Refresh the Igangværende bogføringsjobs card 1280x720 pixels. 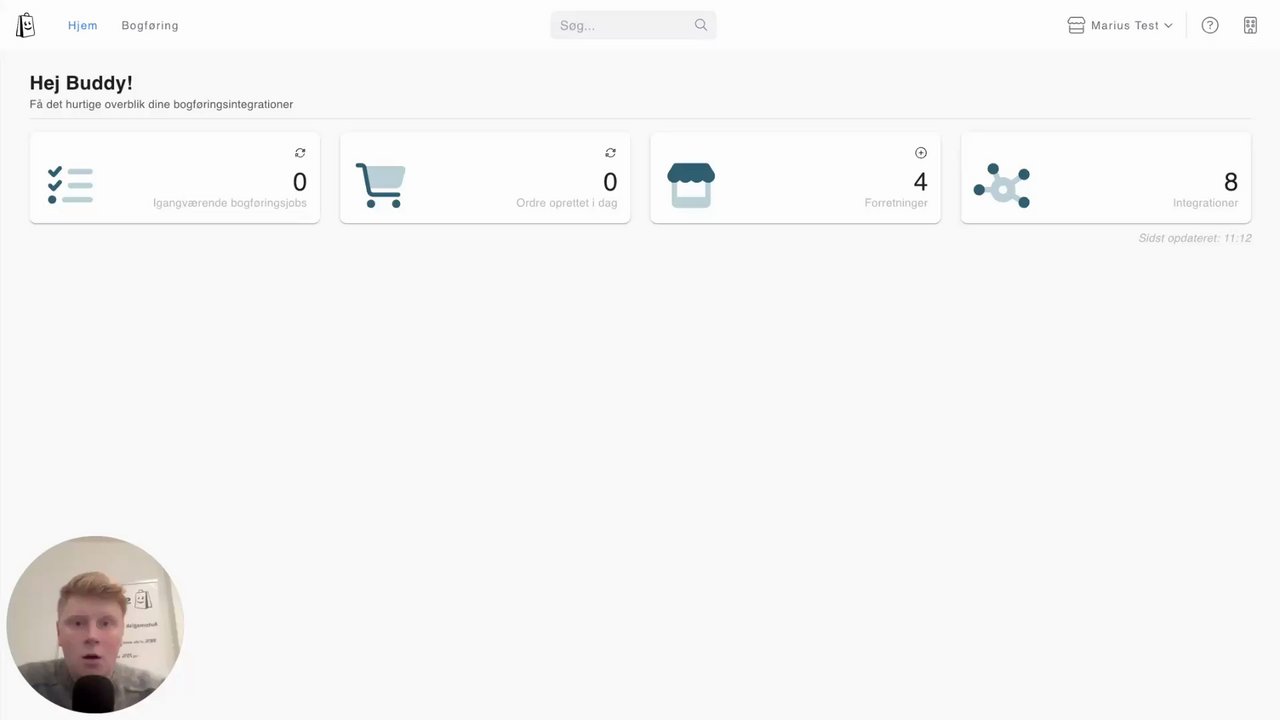point(300,153)
